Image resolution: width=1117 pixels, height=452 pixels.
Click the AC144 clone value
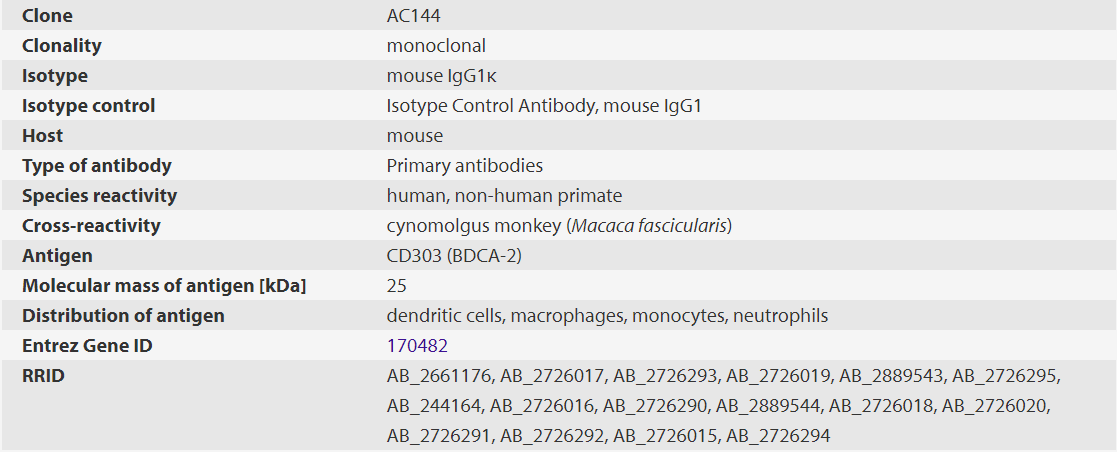414,16
